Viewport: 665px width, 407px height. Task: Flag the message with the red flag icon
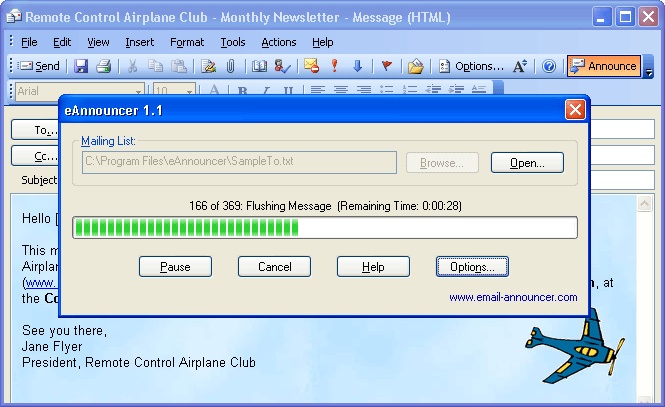[x=386, y=66]
